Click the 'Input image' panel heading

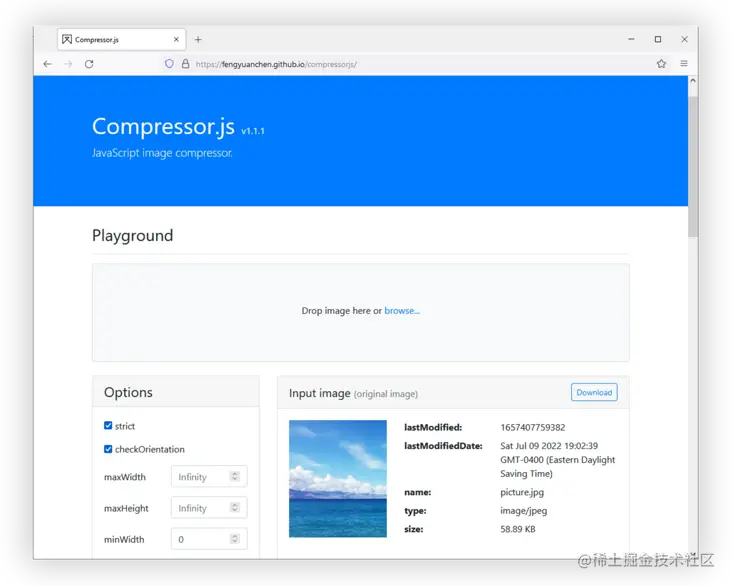coord(320,393)
